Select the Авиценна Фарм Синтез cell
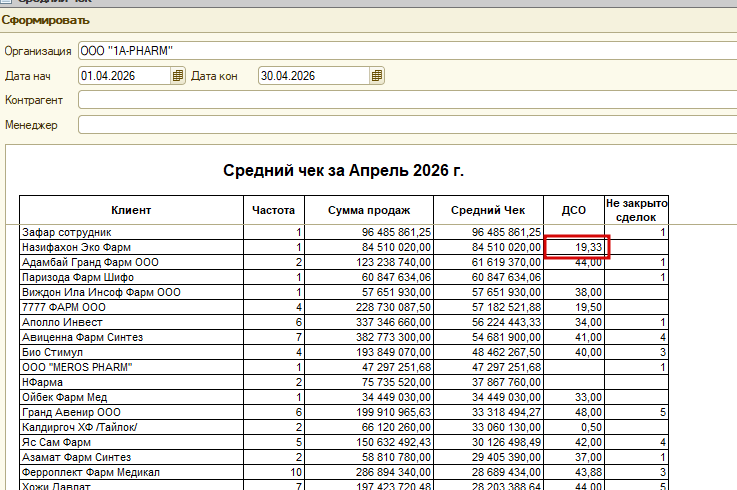Viewport: 737px width, 490px height. 131,338
